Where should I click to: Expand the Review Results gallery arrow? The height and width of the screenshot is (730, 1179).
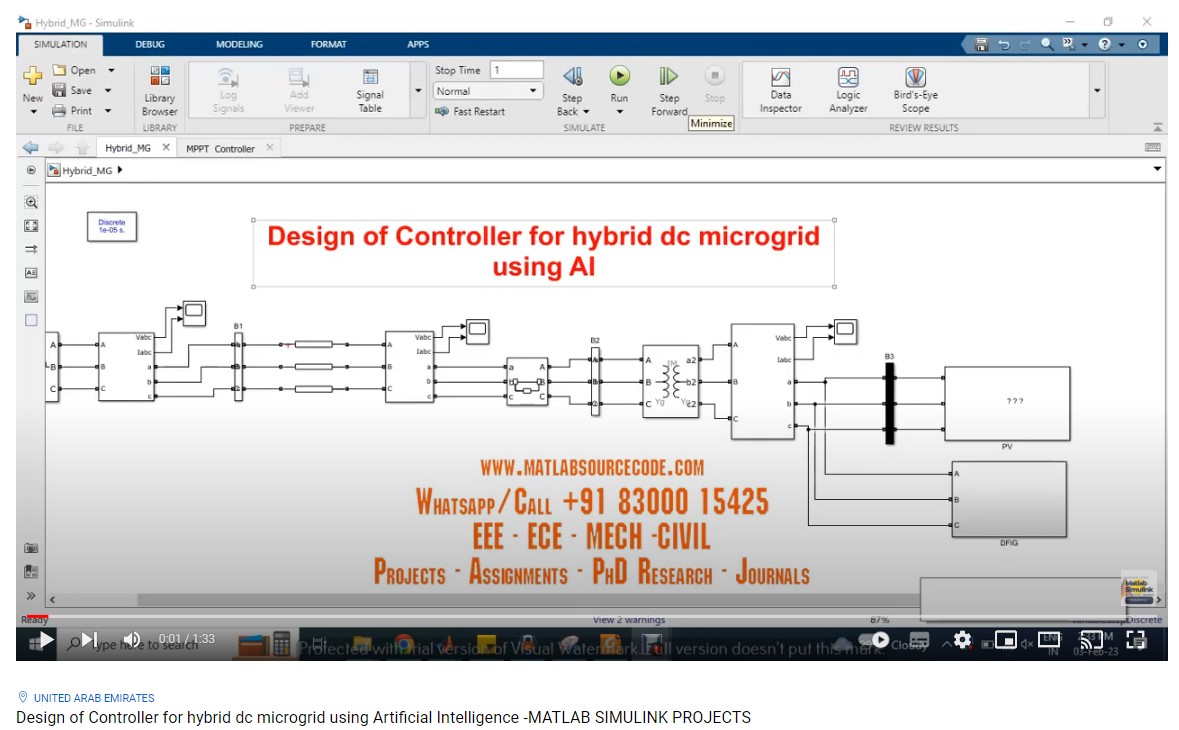point(1097,91)
